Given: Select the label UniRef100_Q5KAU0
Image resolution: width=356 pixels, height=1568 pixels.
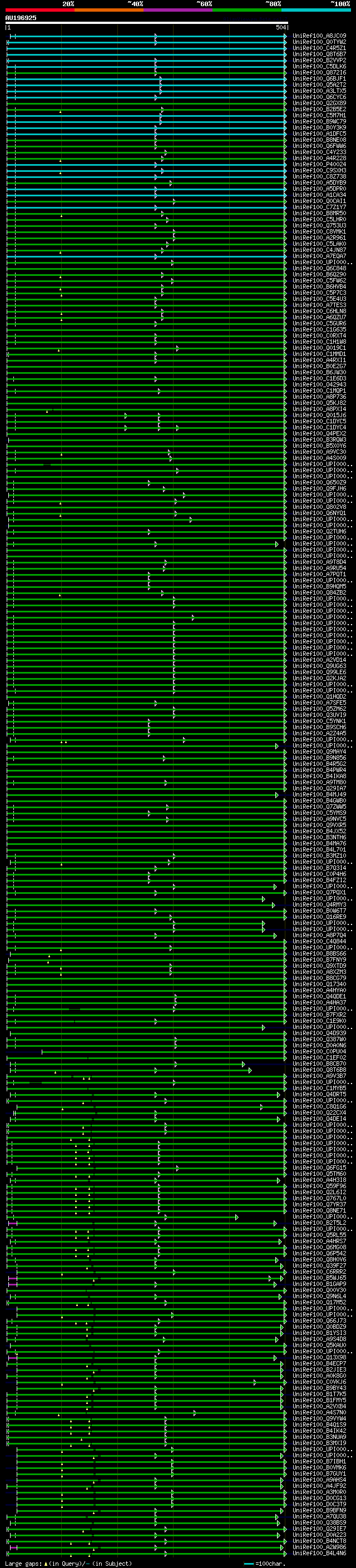Looking at the screenshot, I should click(x=319, y=1345).
